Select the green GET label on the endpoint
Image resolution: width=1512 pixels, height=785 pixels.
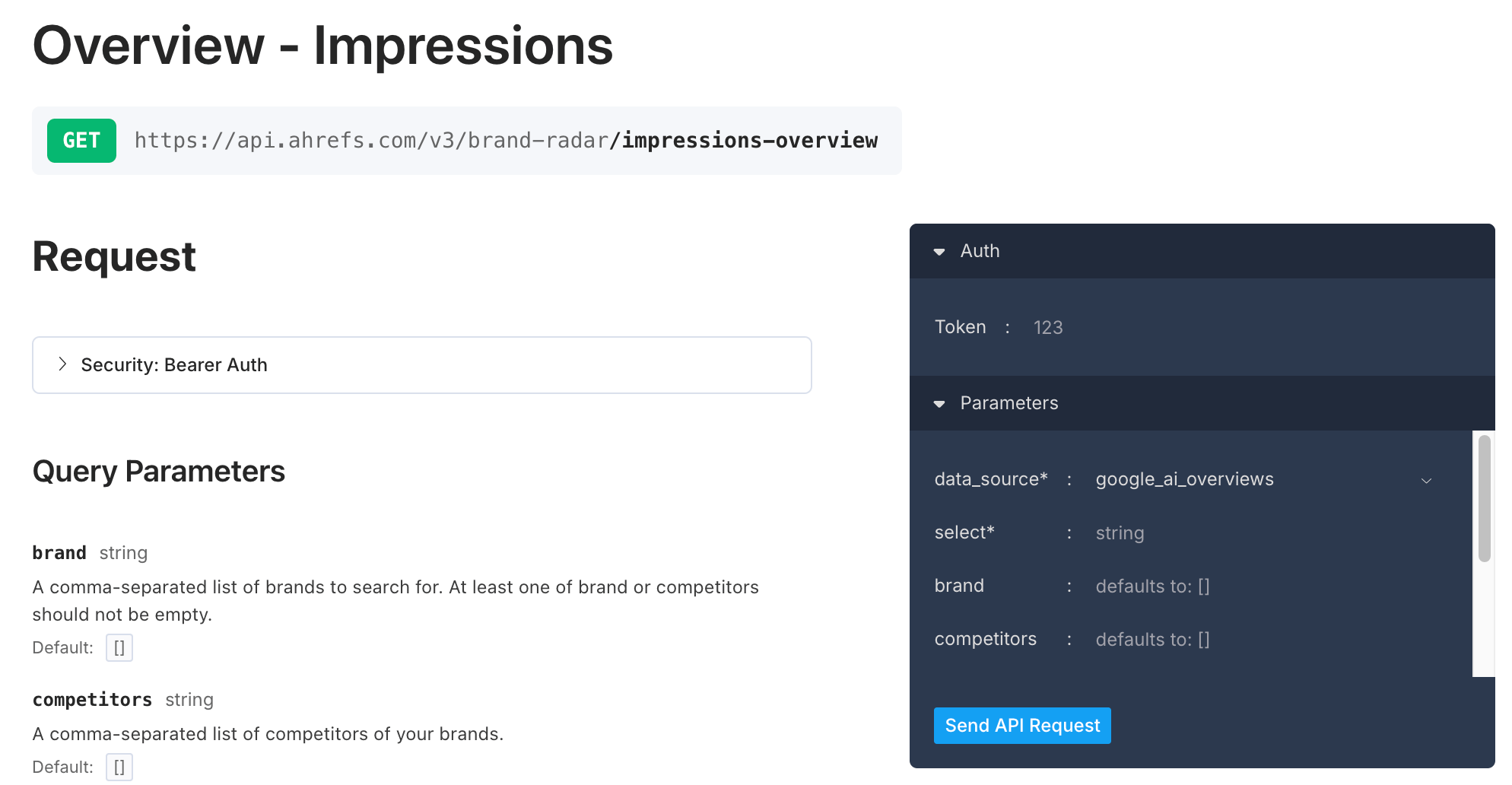(81, 141)
